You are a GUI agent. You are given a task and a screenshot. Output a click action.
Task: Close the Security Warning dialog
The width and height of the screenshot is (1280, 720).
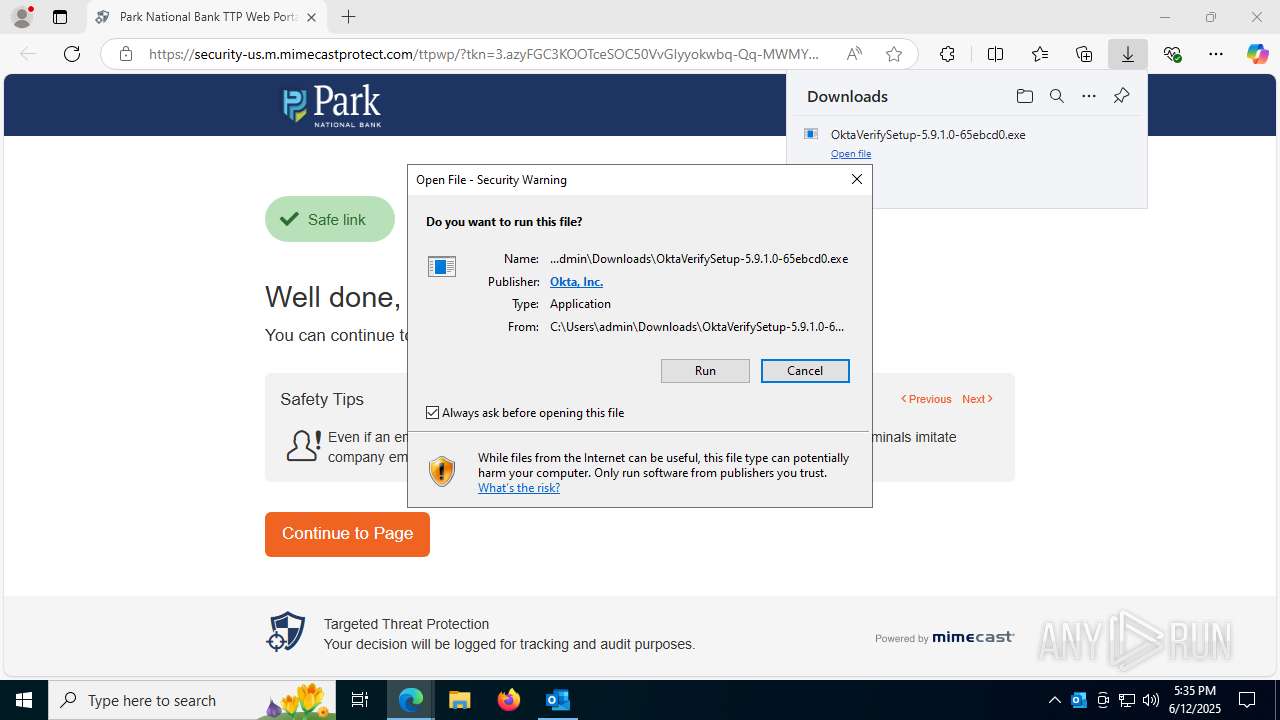[x=856, y=179]
